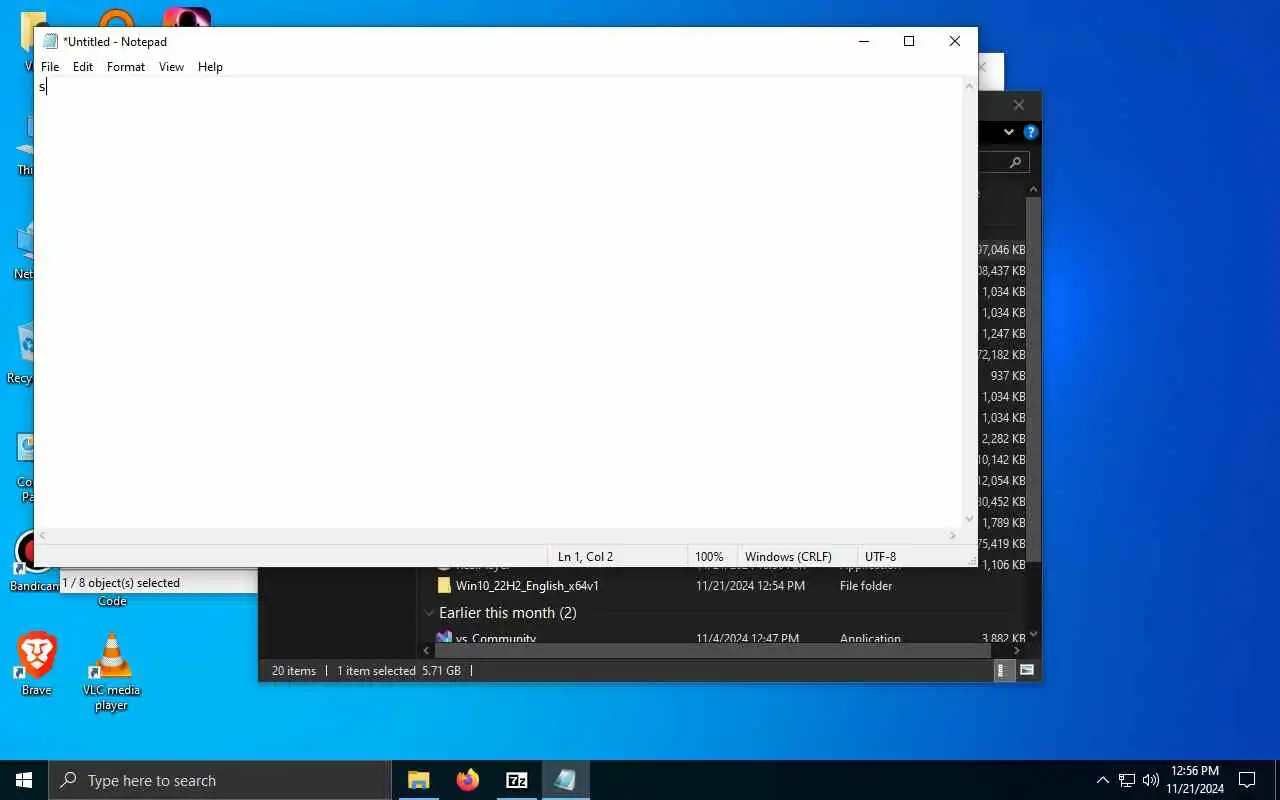Select the VLC media player desktop shortcut

click(111, 672)
